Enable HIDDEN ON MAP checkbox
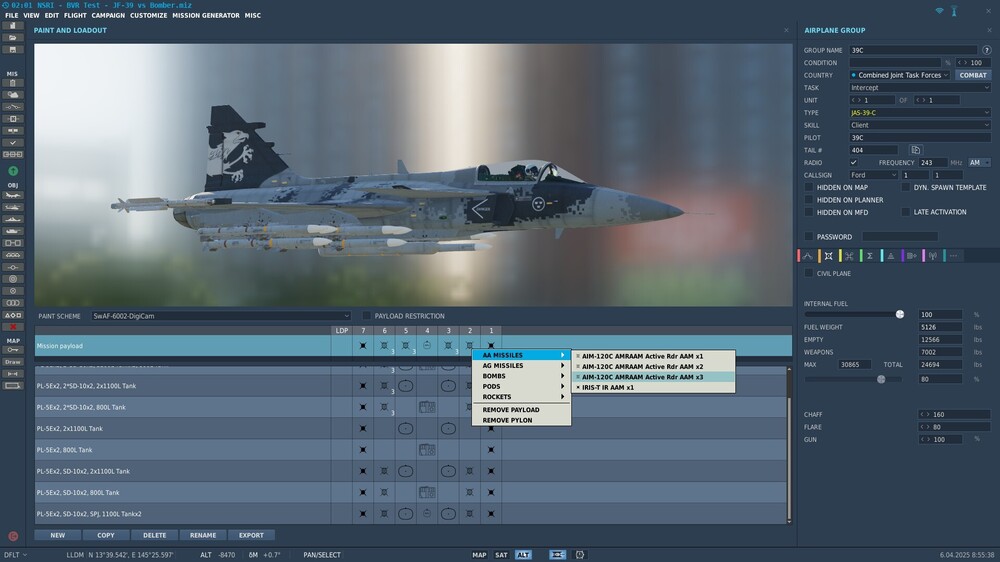1000x562 pixels. (809, 188)
